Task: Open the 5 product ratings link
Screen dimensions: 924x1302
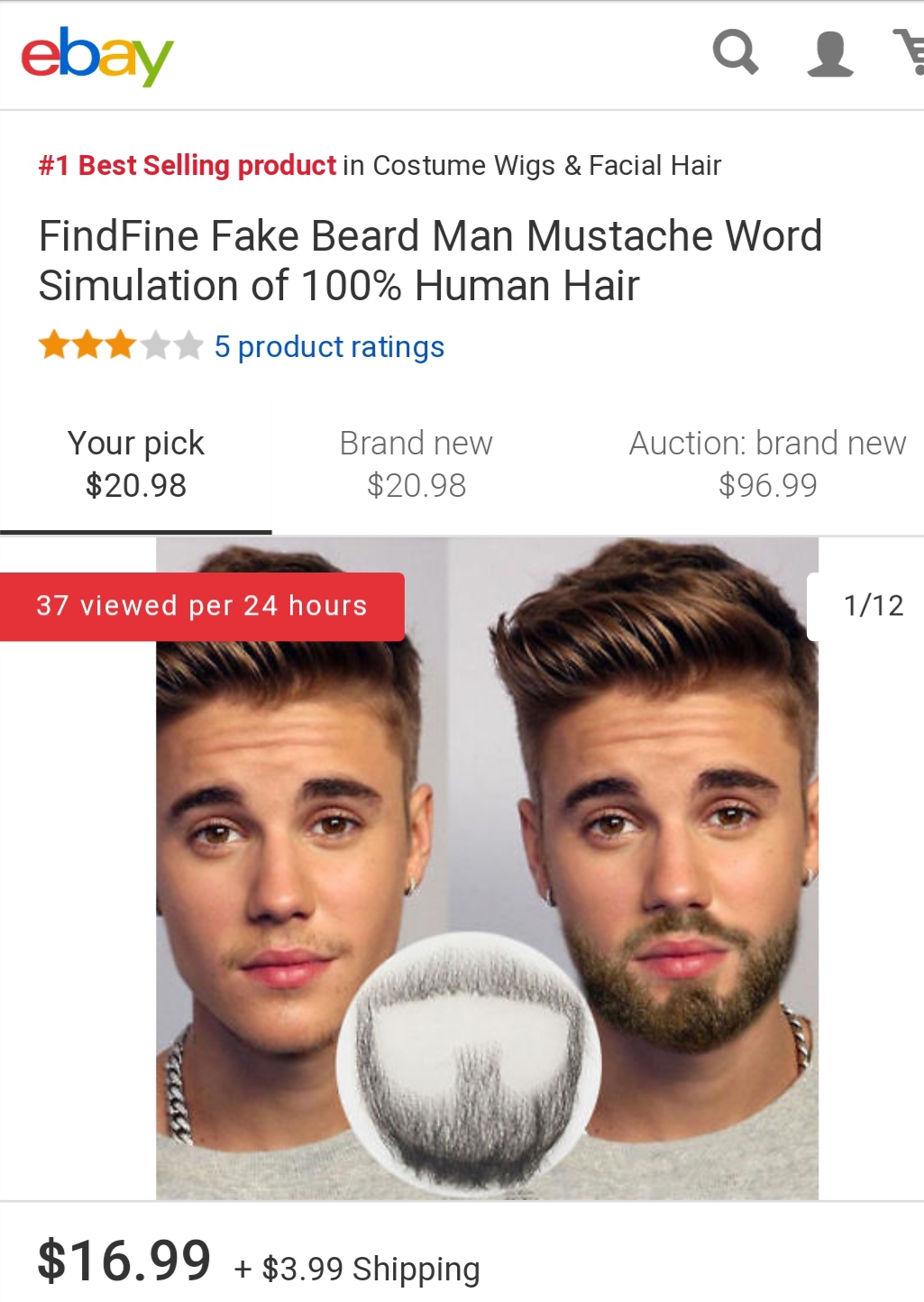Action: pyautogui.click(x=329, y=347)
